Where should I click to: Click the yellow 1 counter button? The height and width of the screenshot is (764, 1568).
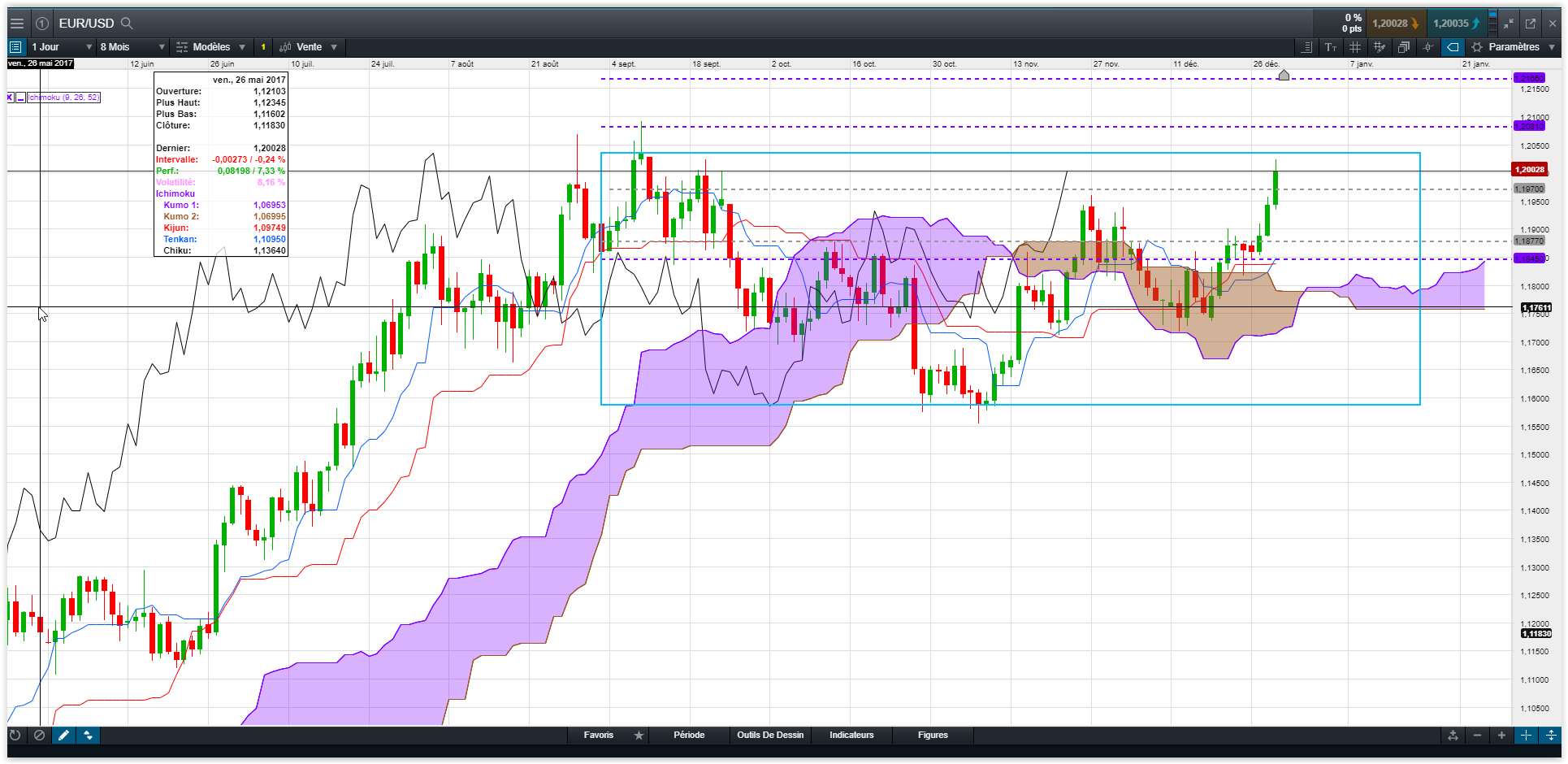click(263, 47)
